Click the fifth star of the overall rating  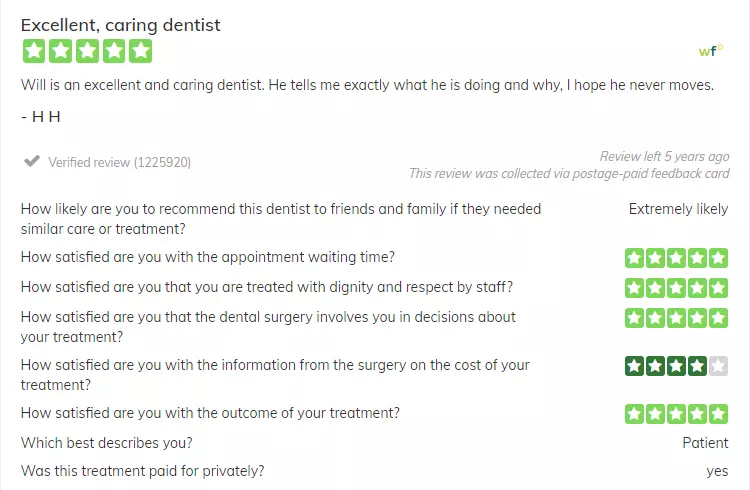point(141,51)
